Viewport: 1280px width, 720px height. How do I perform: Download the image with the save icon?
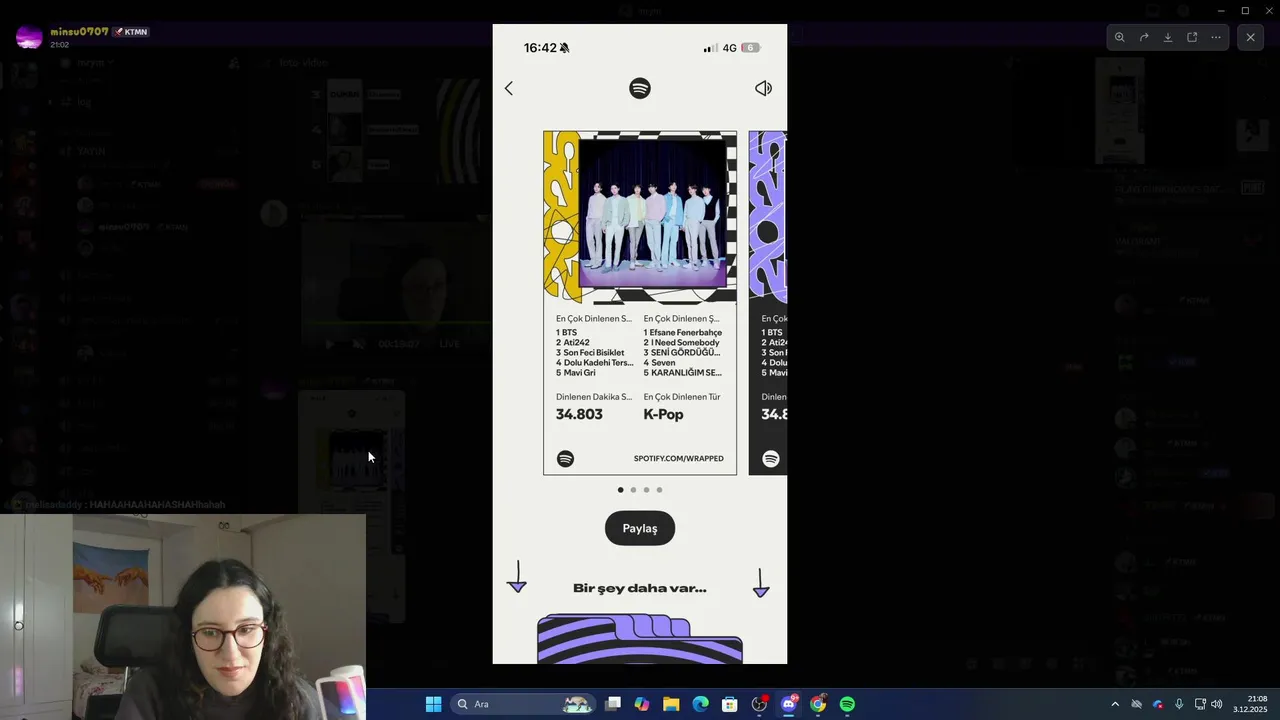(x=1168, y=37)
